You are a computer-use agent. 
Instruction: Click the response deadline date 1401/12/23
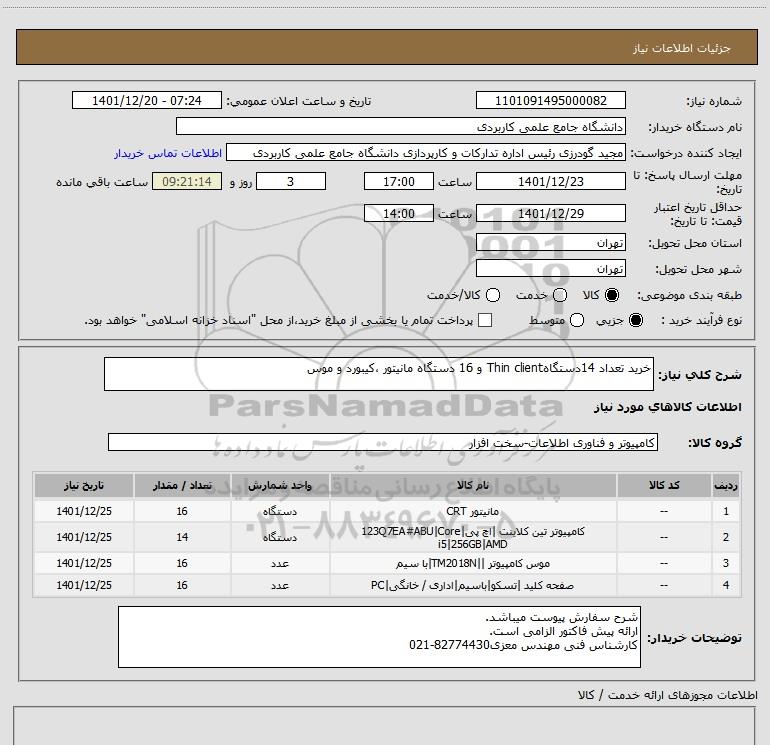pyautogui.click(x=550, y=181)
